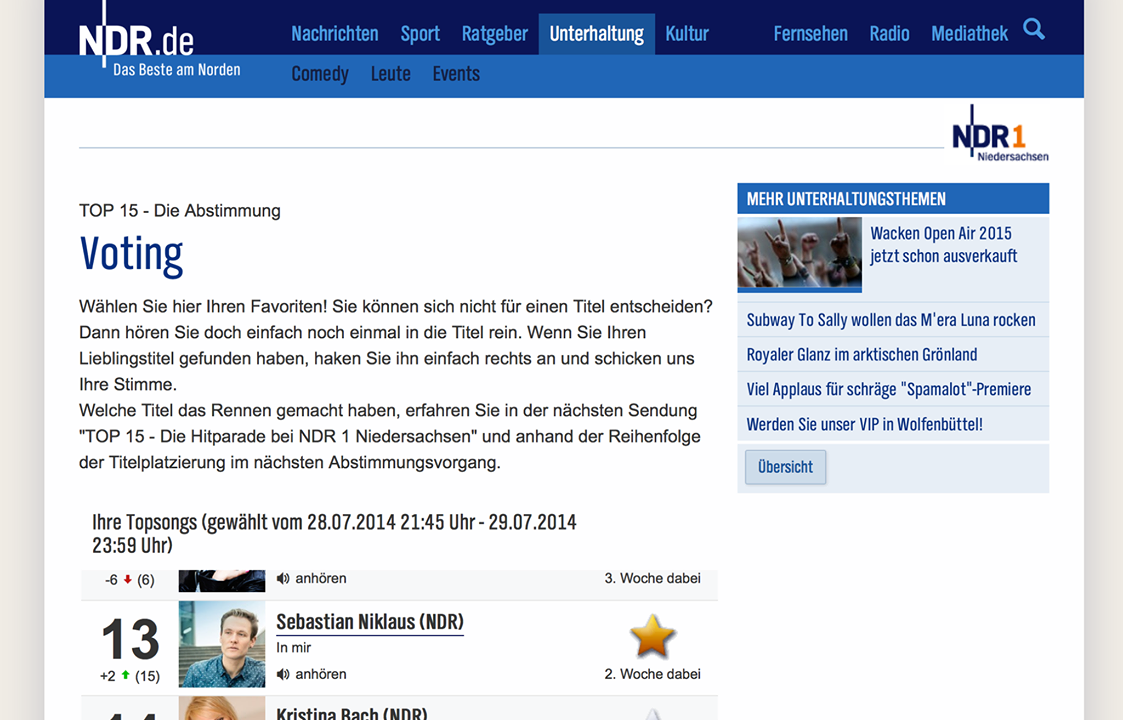The width and height of the screenshot is (1123, 720).
Task: Click the '+2 (15)' rank change text
Action: pyautogui.click(x=130, y=676)
